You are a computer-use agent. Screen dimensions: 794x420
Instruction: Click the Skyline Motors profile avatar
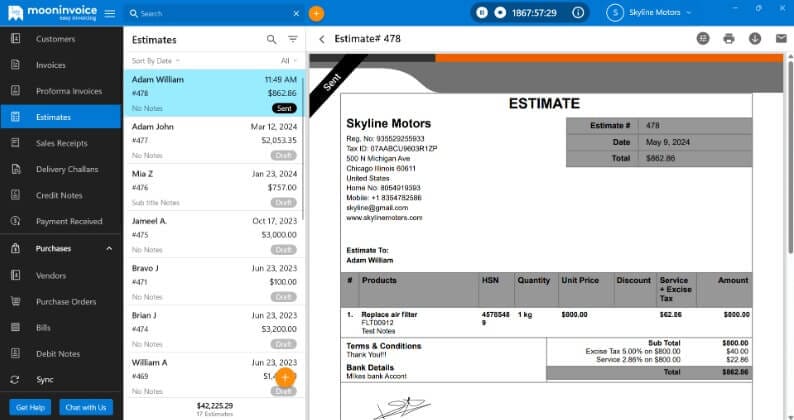click(615, 13)
